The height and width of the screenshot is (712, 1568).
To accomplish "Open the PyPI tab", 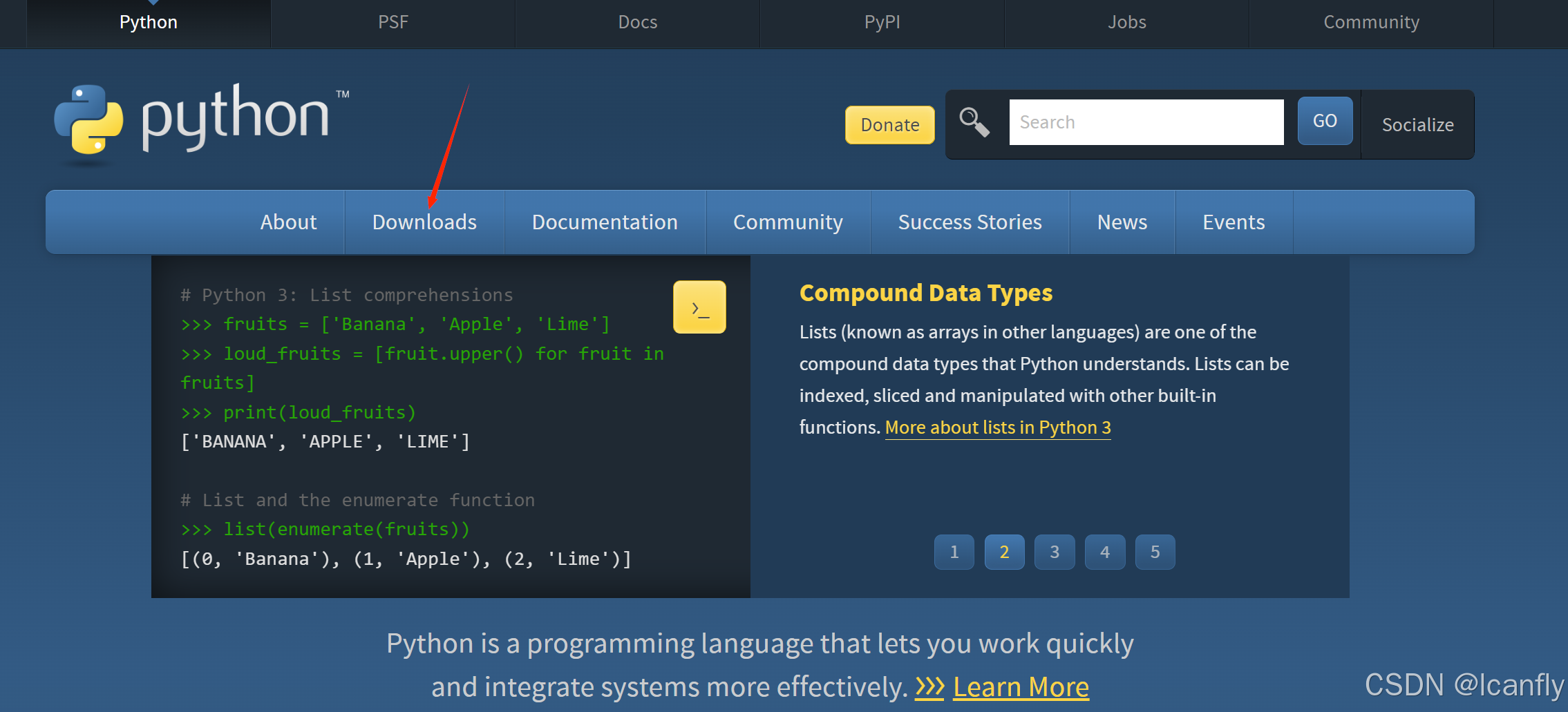I will pyautogui.click(x=882, y=23).
